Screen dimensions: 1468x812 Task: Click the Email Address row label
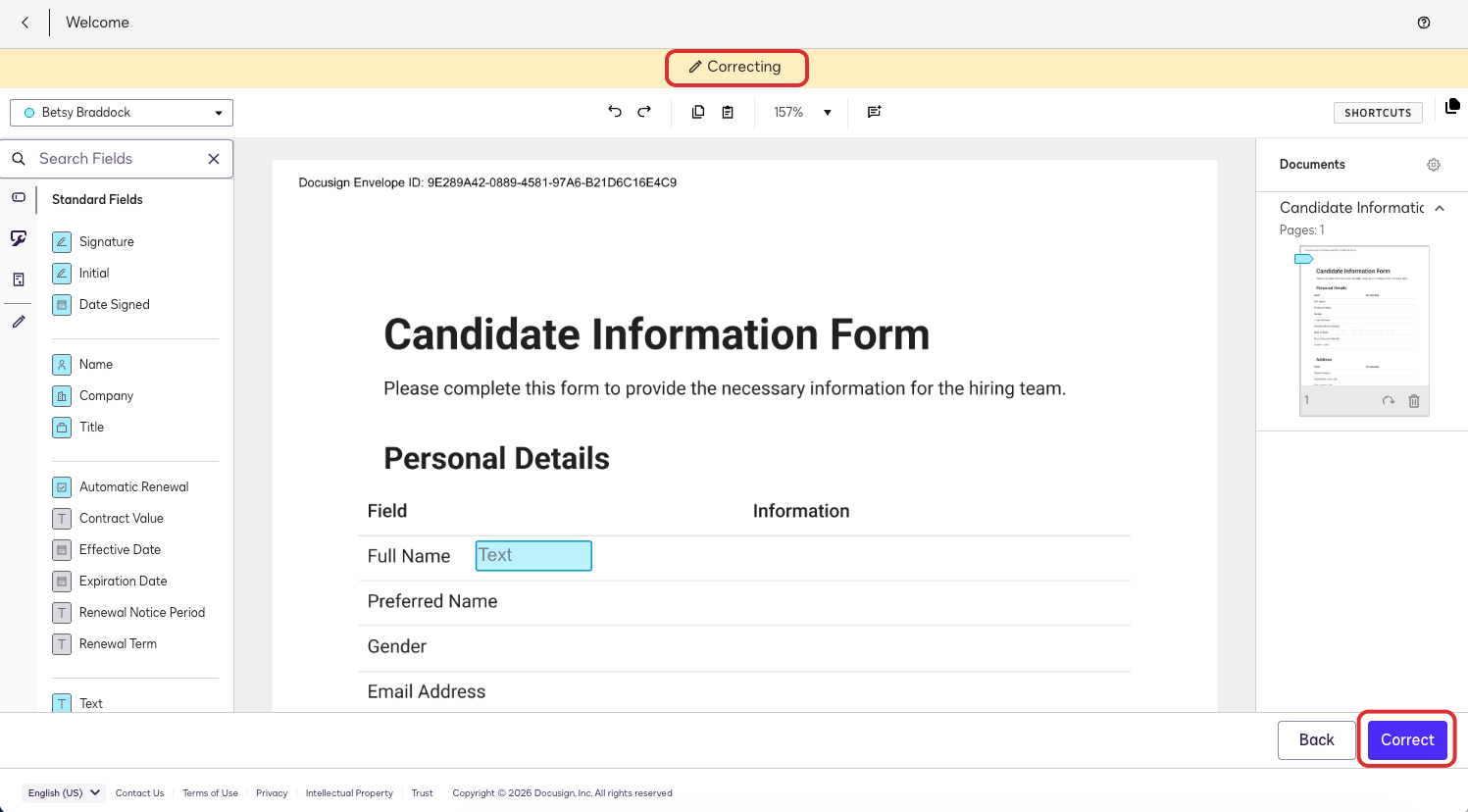427,691
